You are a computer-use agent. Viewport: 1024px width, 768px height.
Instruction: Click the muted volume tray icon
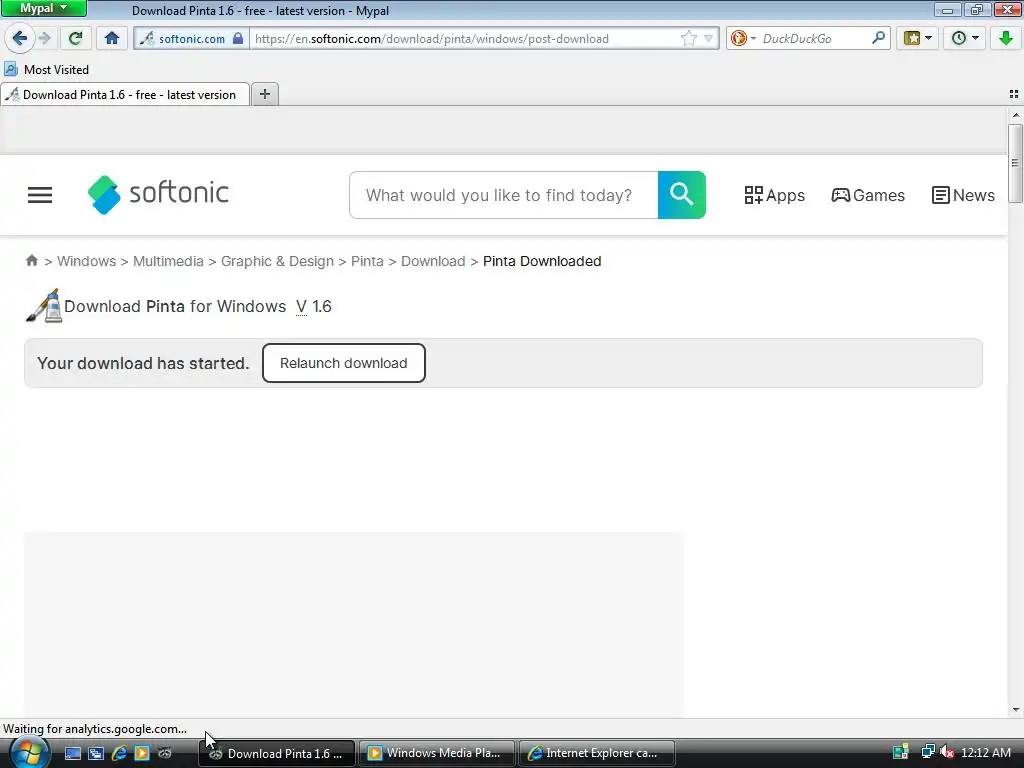pos(946,752)
